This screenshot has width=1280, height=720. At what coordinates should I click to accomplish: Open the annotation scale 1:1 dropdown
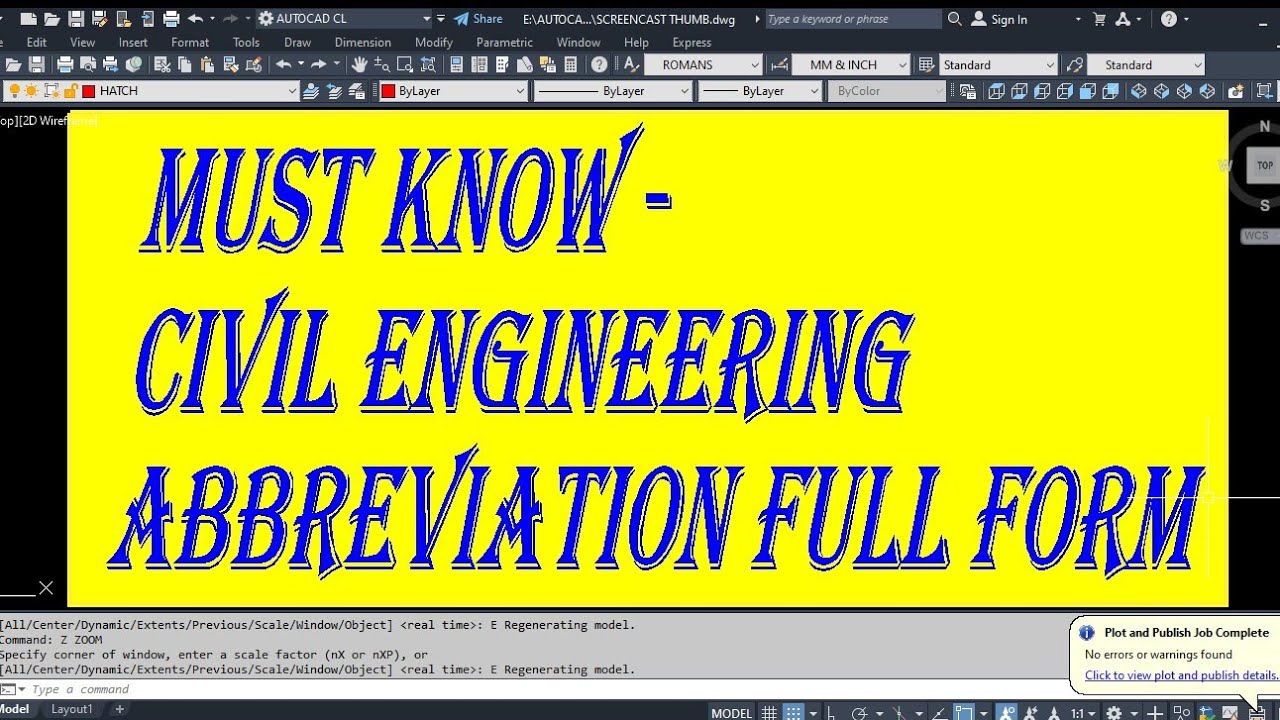(x=1083, y=713)
